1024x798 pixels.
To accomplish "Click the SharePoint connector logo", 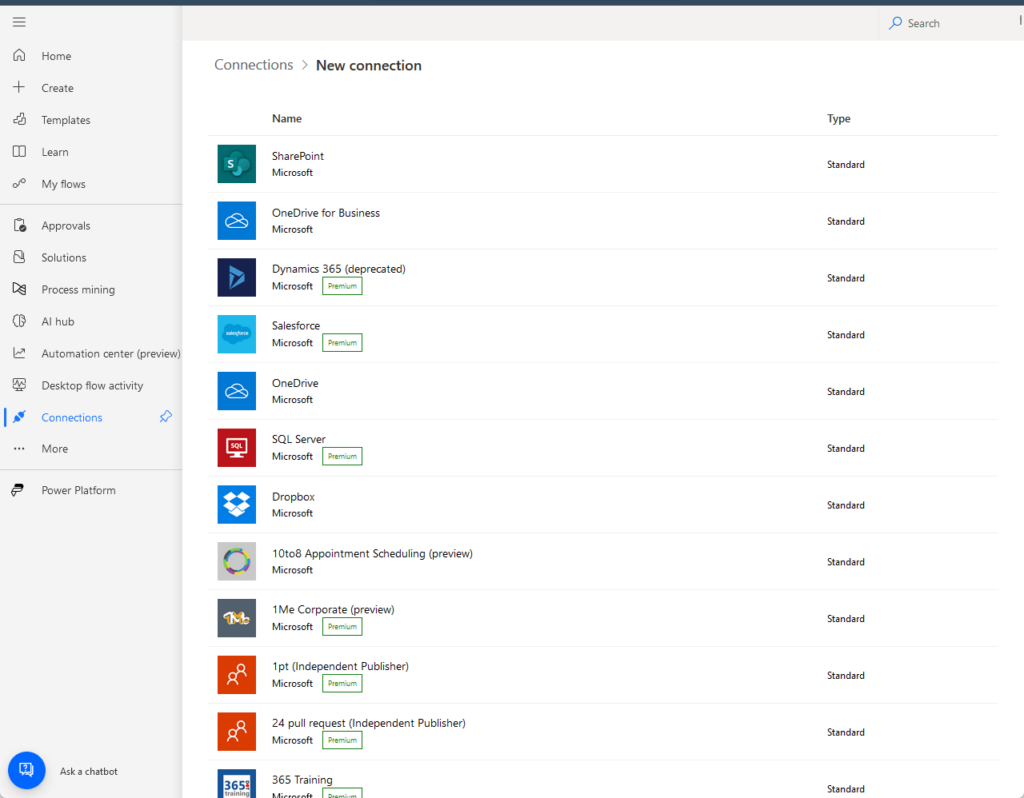I will 236,164.
